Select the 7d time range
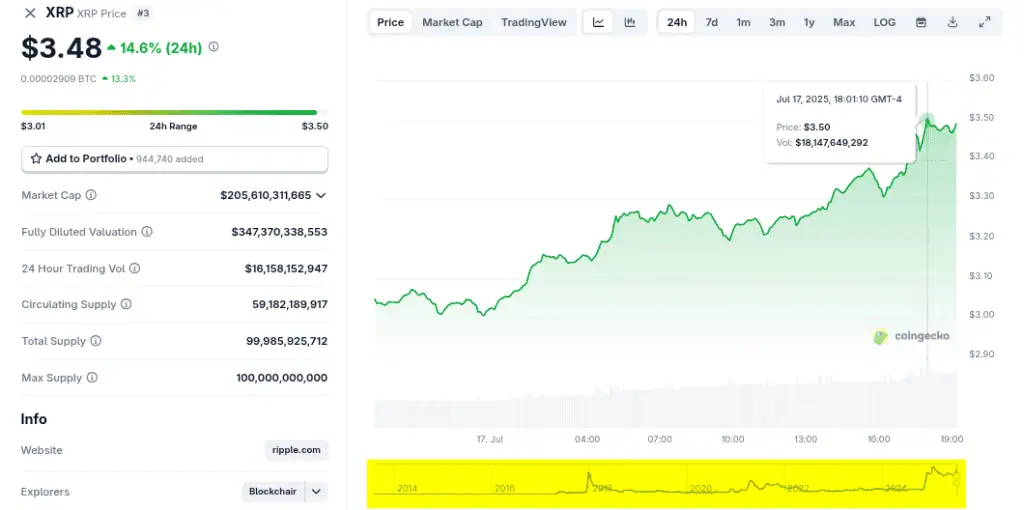The image size is (1024, 510). point(711,22)
